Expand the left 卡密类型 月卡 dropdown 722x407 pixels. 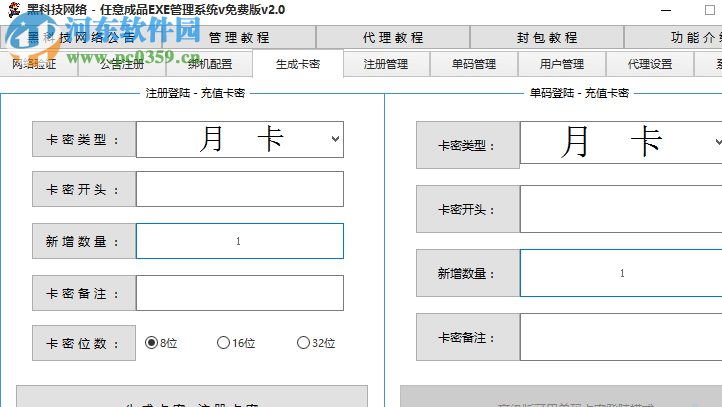(x=335, y=139)
